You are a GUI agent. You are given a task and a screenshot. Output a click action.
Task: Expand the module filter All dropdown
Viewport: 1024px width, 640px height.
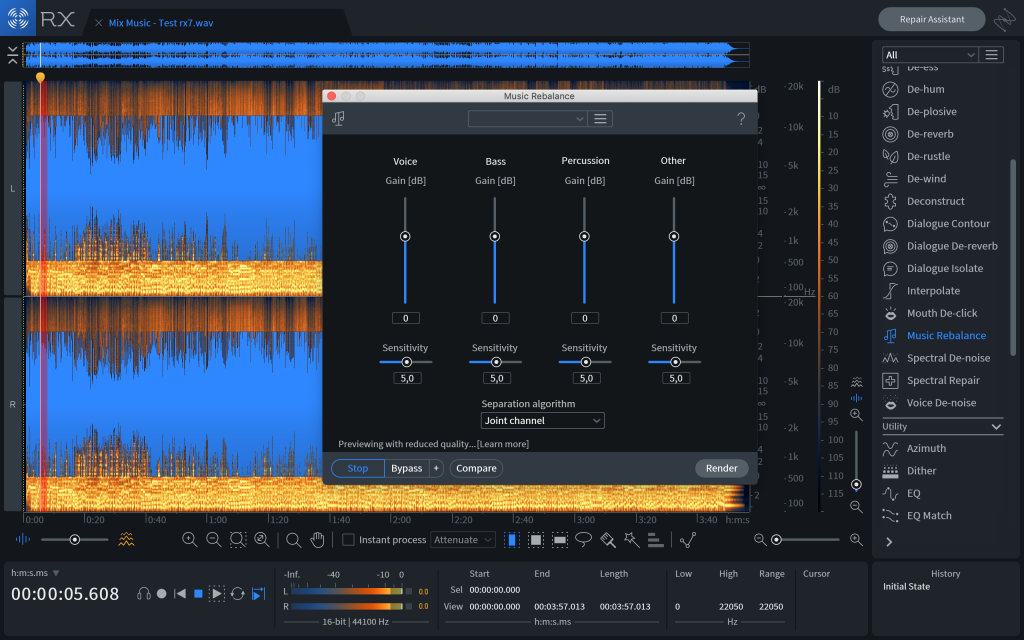tap(929, 55)
